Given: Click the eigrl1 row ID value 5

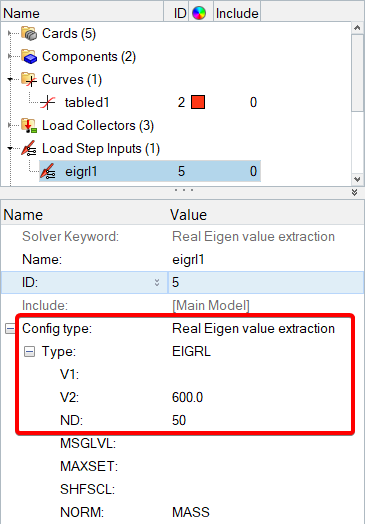Looking at the screenshot, I should (x=181, y=171).
